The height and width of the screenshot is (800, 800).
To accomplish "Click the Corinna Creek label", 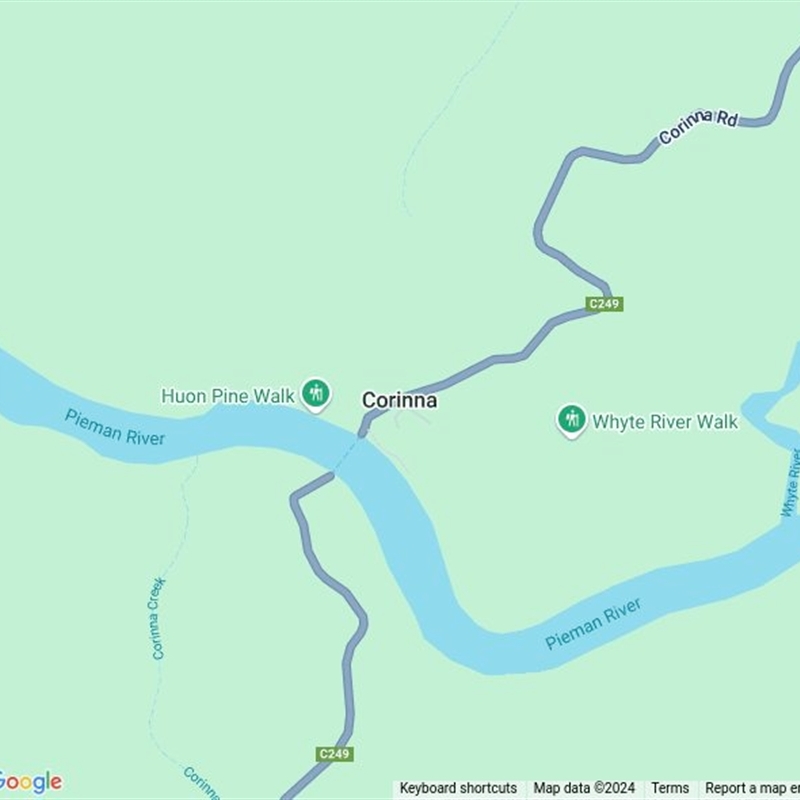I will (156, 618).
